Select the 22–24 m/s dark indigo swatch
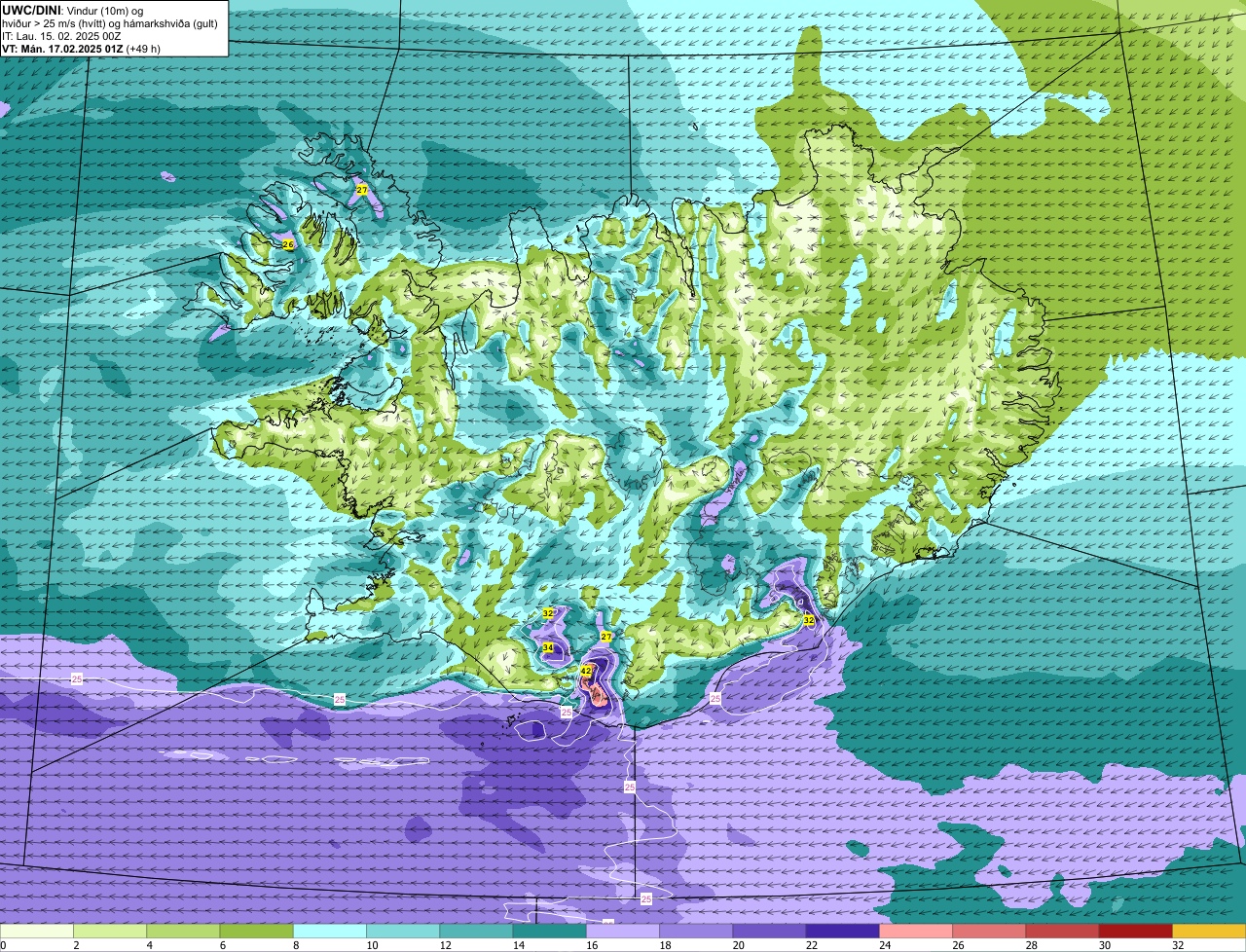Screen dimensions: 1246x952 coord(843,931)
